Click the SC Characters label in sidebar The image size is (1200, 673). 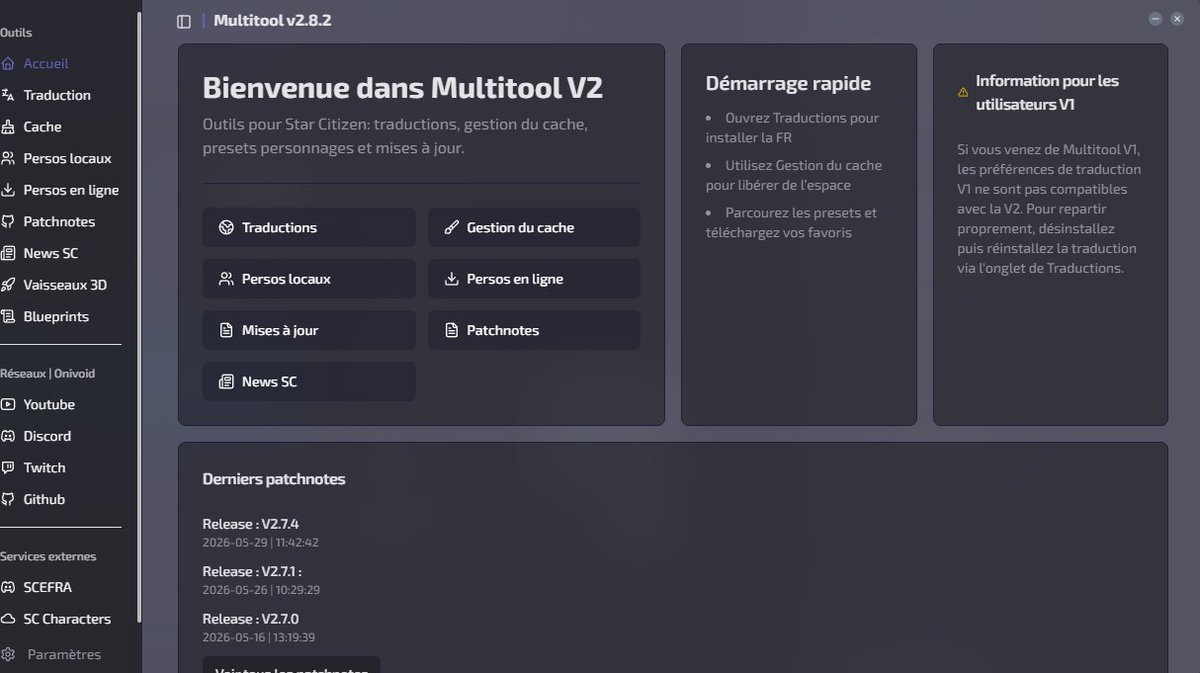pos(67,619)
